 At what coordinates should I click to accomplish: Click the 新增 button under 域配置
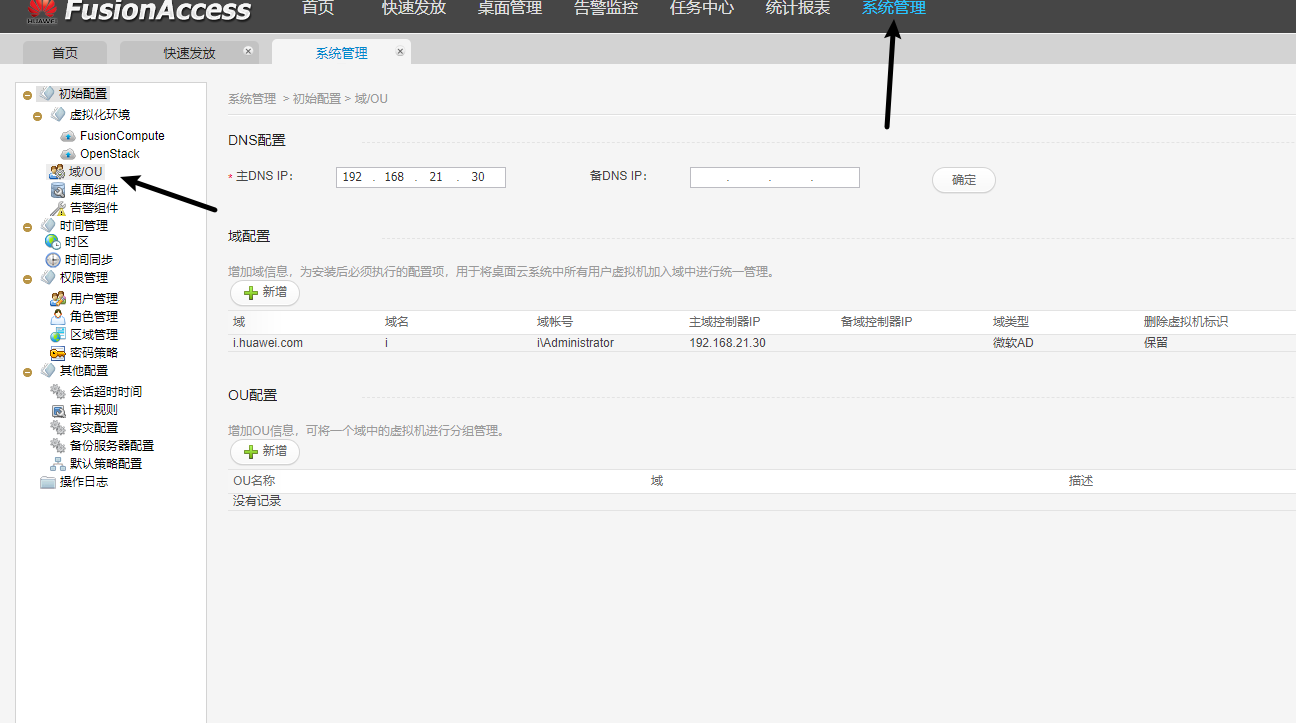click(x=264, y=292)
